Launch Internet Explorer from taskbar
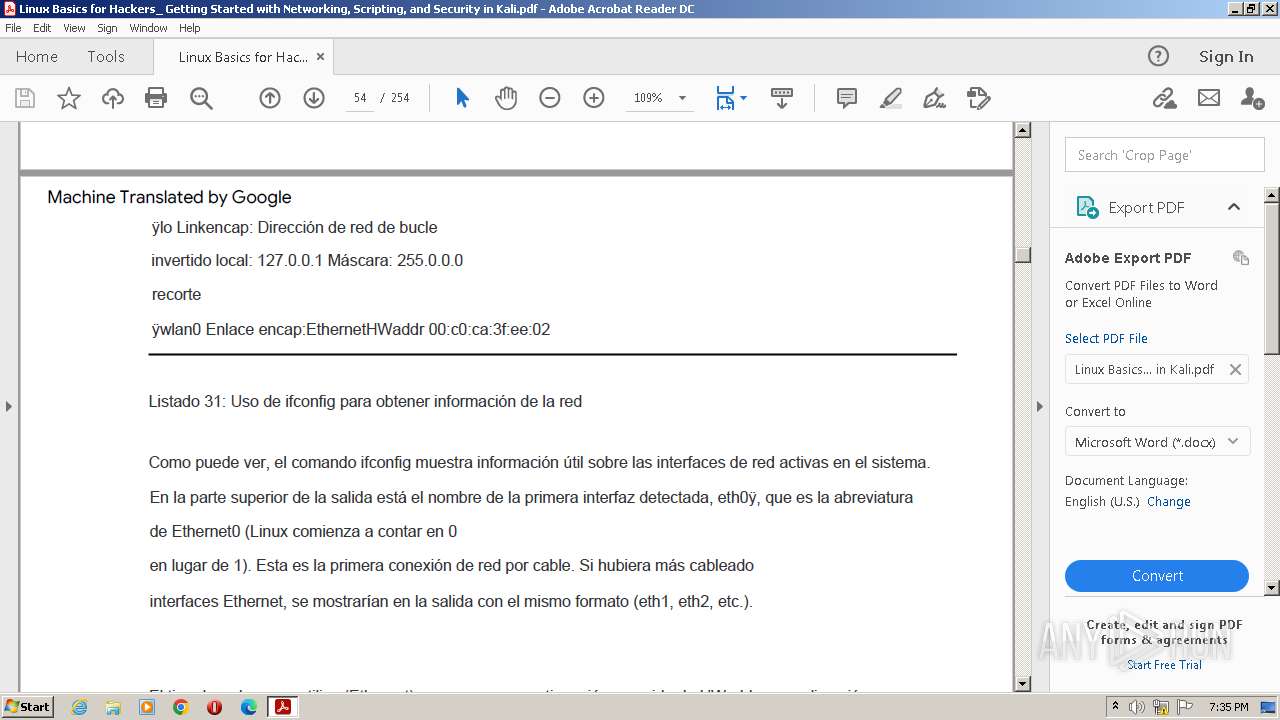Screen dimensions: 1280x720 pos(79,707)
